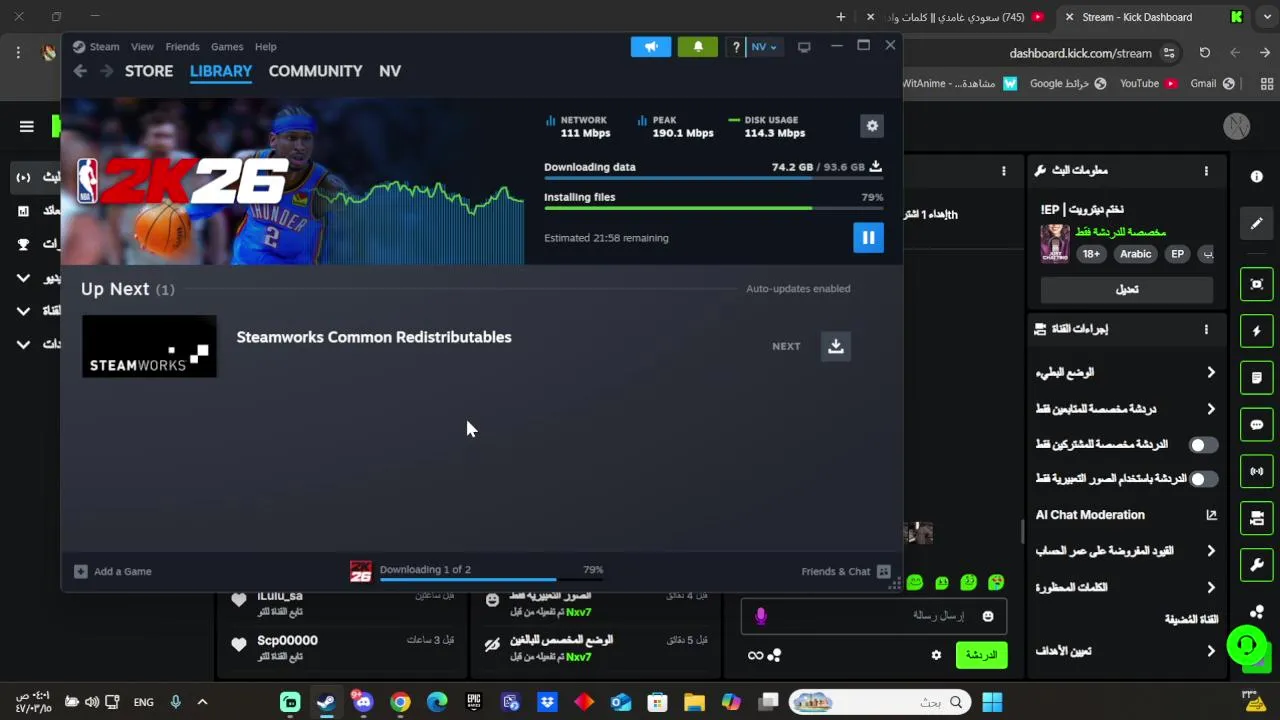Open the NV profile tab in Steam

click(x=390, y=71)
